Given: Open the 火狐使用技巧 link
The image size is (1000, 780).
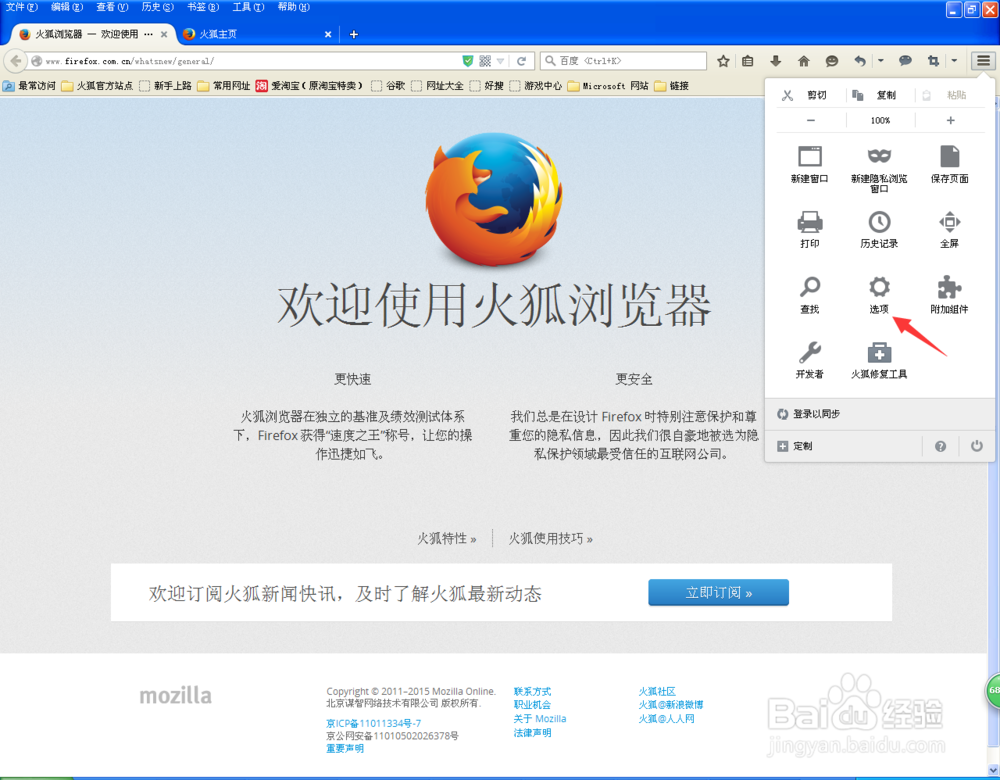Looking at the screenshot, I should click(550, 539).
